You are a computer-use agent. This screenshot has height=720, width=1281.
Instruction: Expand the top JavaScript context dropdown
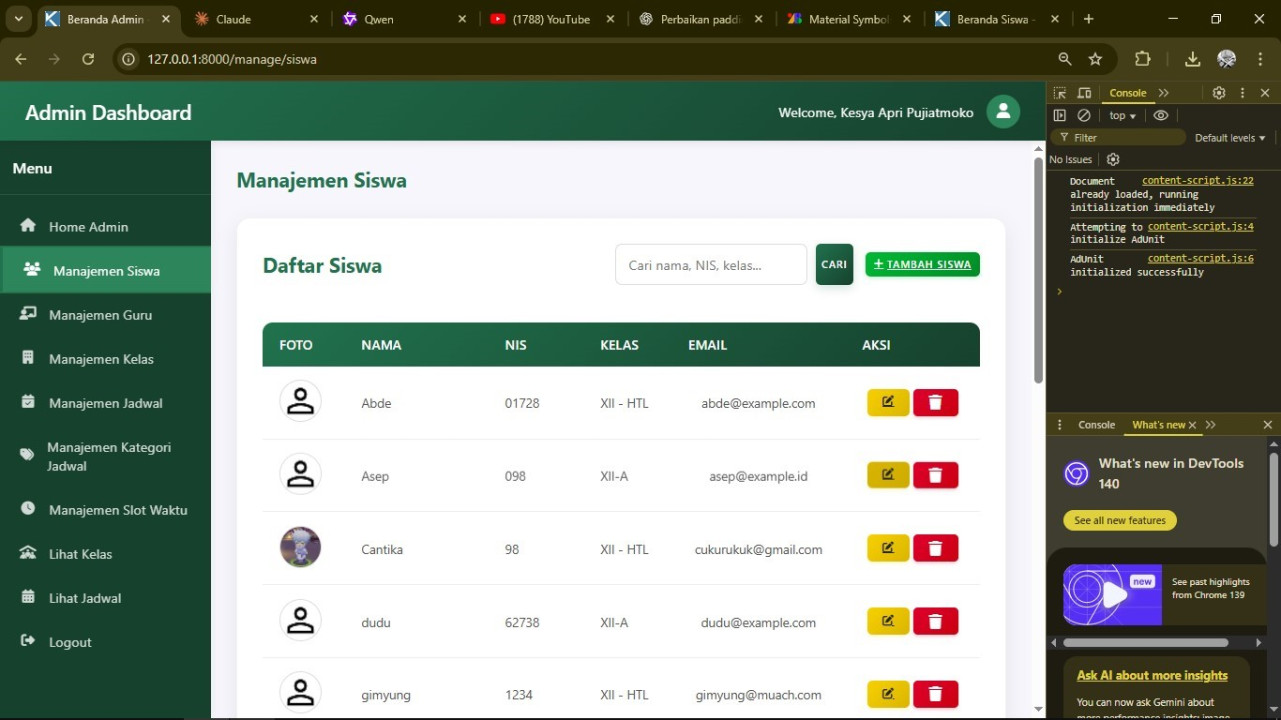click(x=1122, y=116)
